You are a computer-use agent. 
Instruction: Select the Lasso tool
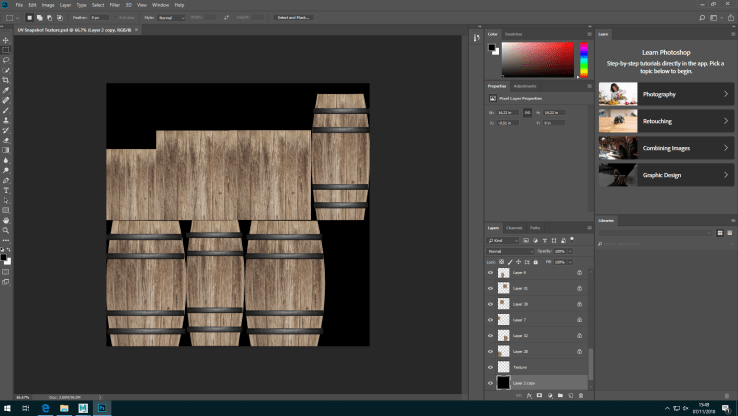tap(6, 60)
